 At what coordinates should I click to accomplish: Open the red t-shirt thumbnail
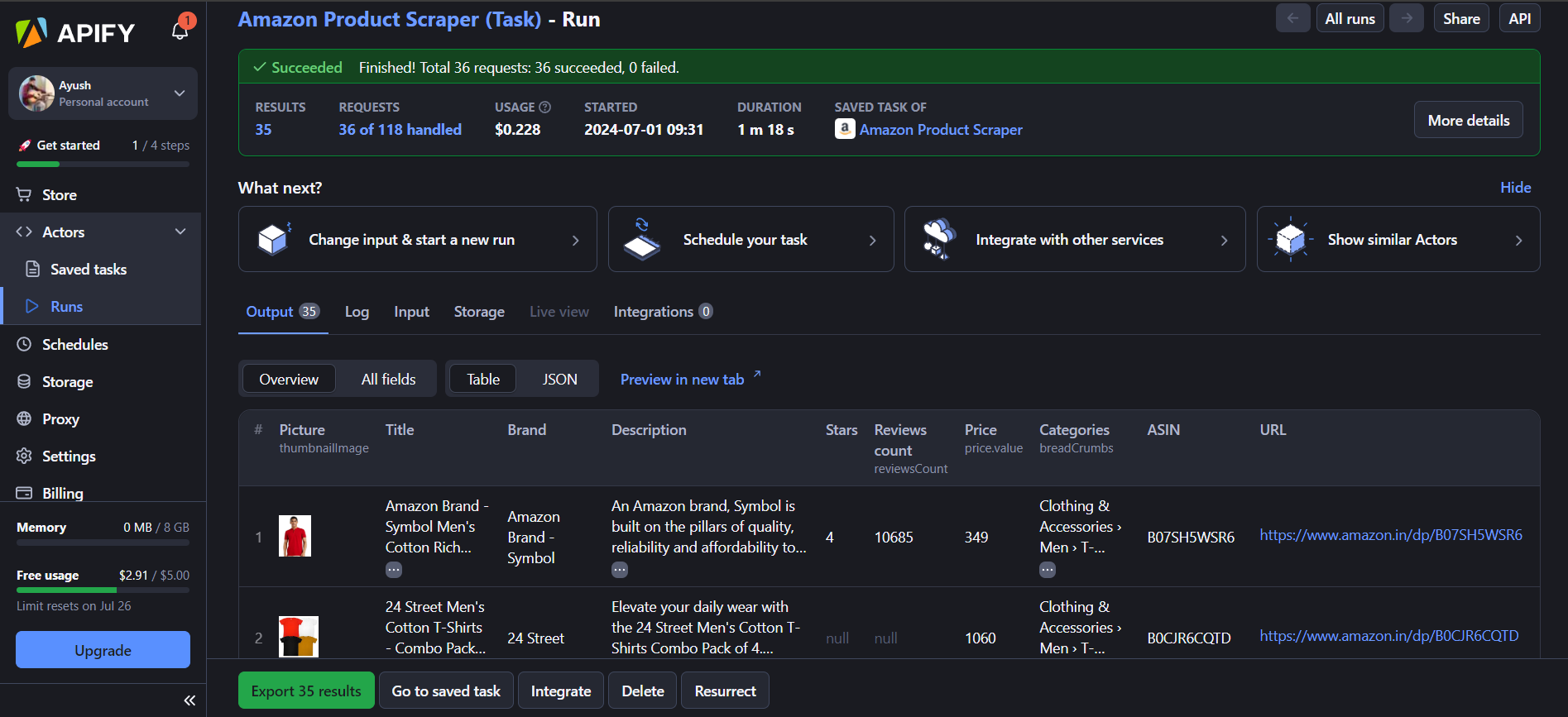295,536
